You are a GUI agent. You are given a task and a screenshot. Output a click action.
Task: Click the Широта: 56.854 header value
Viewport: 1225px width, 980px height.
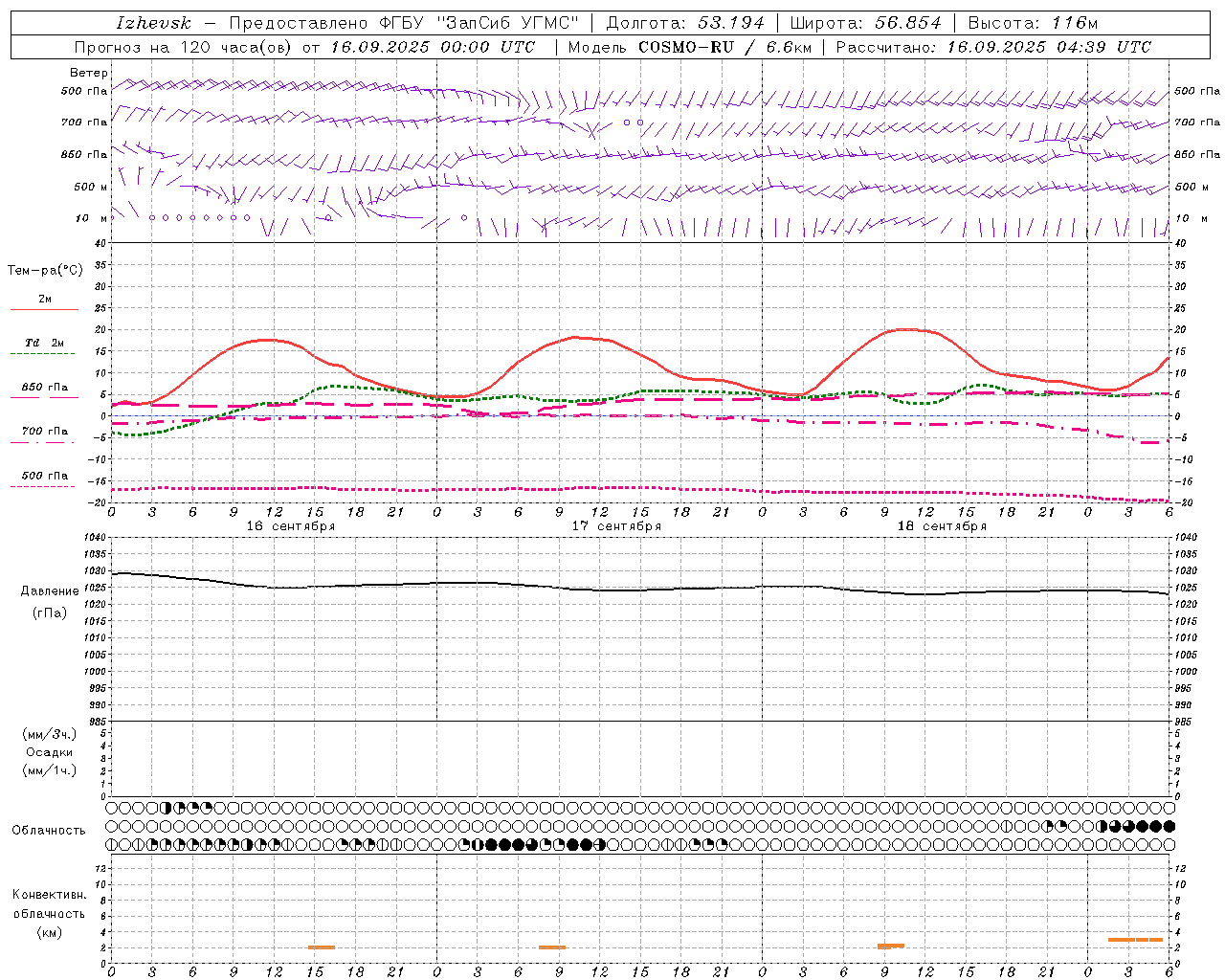(865, 23)
